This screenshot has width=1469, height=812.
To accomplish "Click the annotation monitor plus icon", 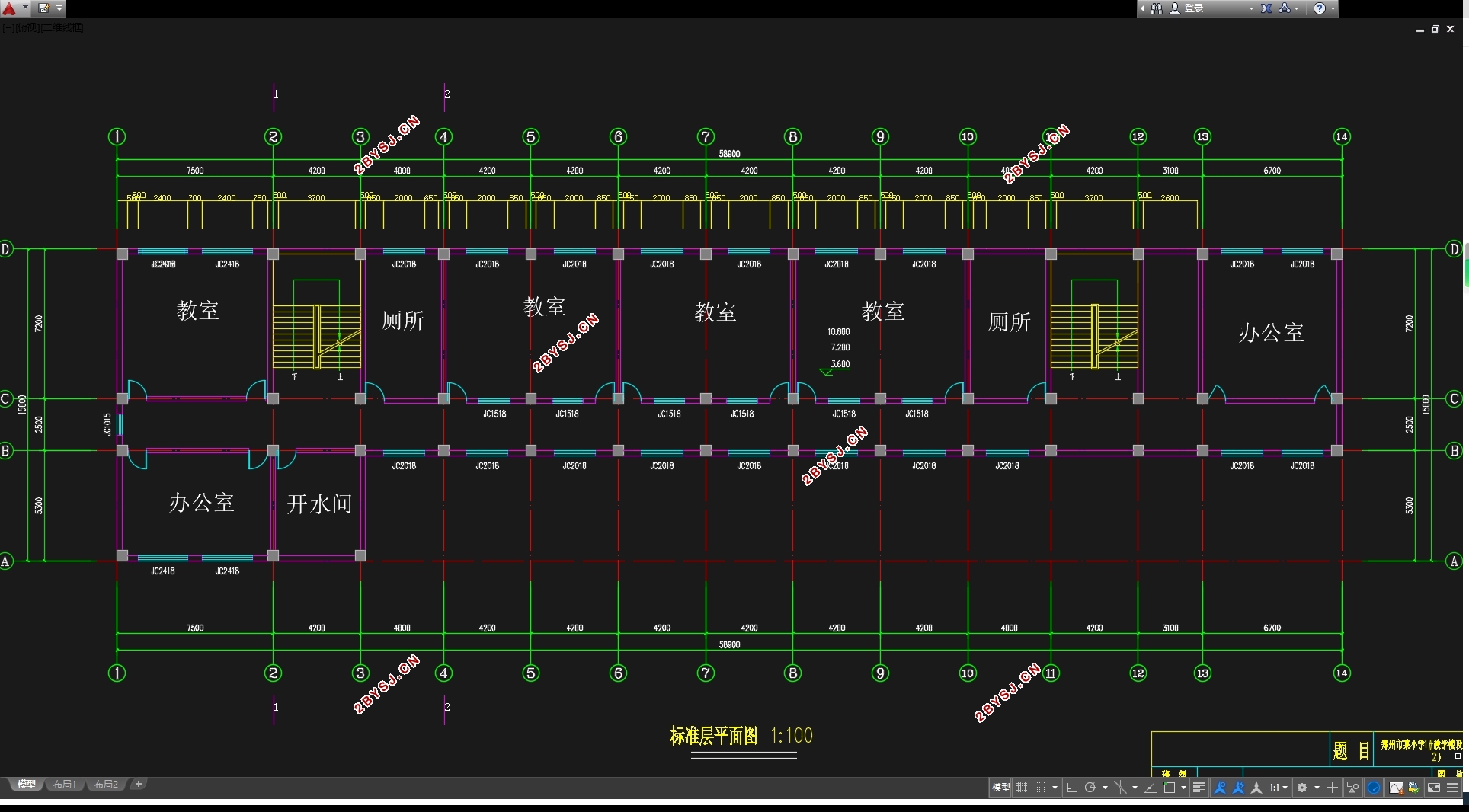I will (1333, 788).
